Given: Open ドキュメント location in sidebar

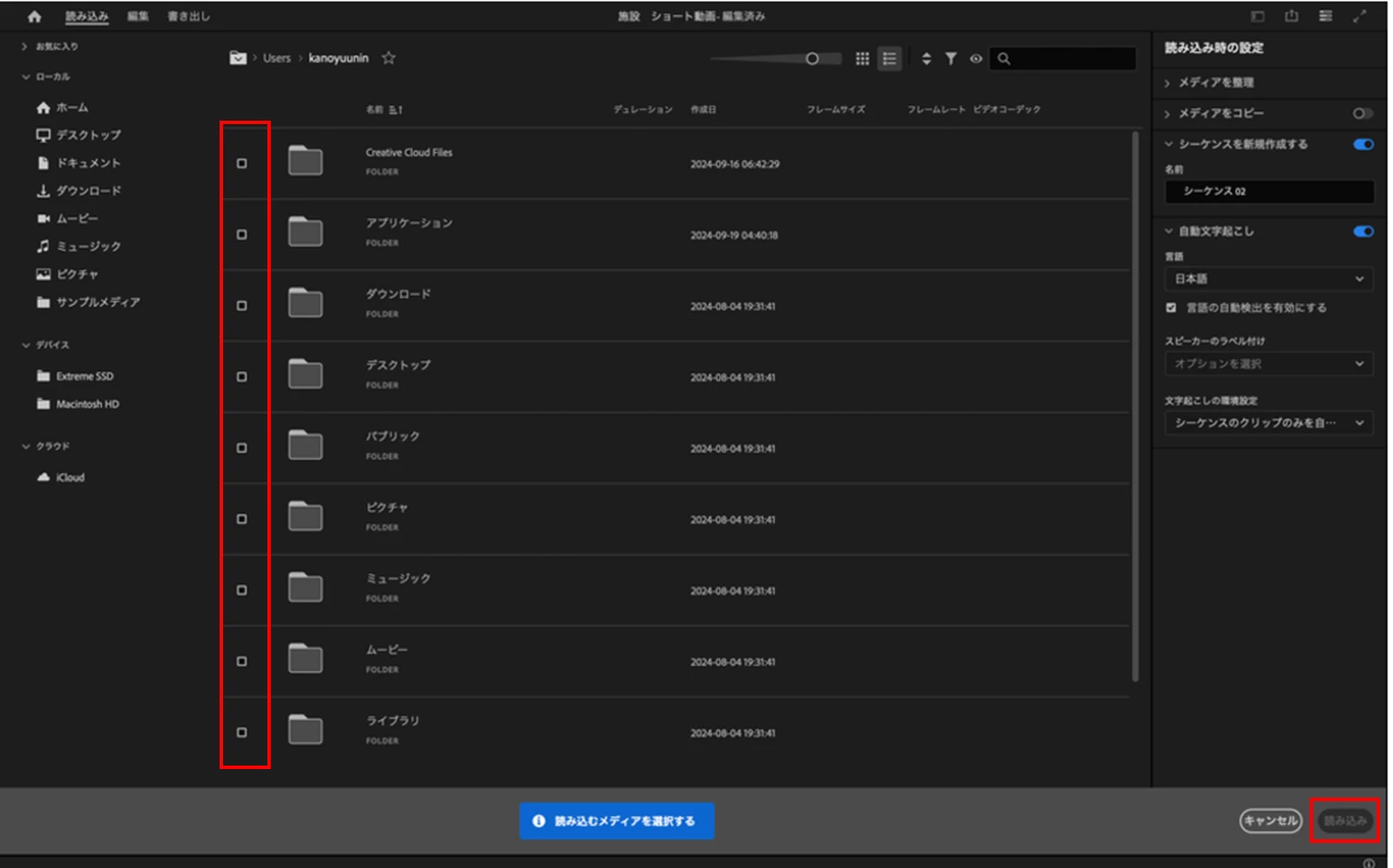Looking at the screenshot, I should (x=79, y=163).
